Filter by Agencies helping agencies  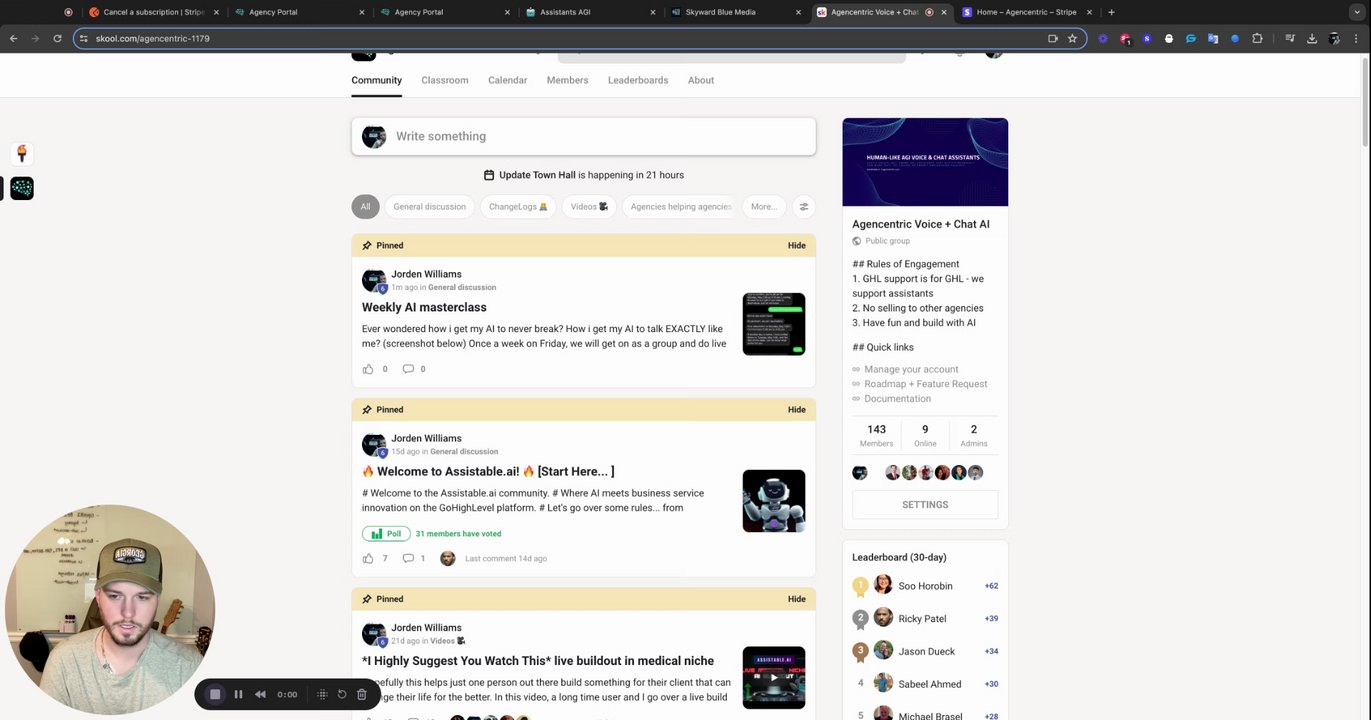[681, 207]
